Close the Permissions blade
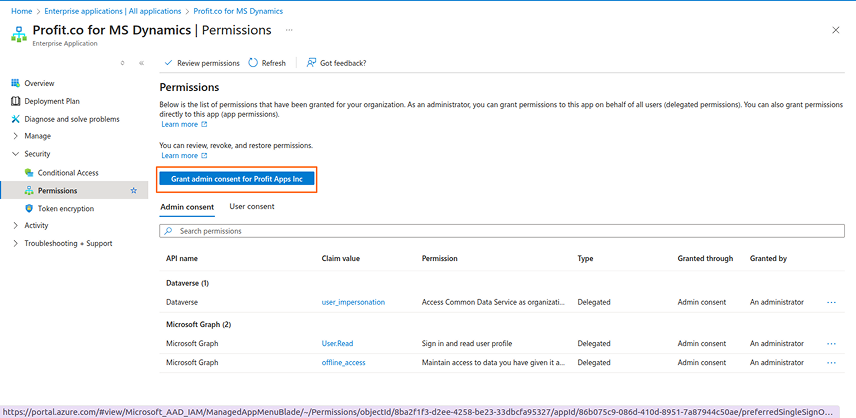The image size is (856, 418). (835, 31)
